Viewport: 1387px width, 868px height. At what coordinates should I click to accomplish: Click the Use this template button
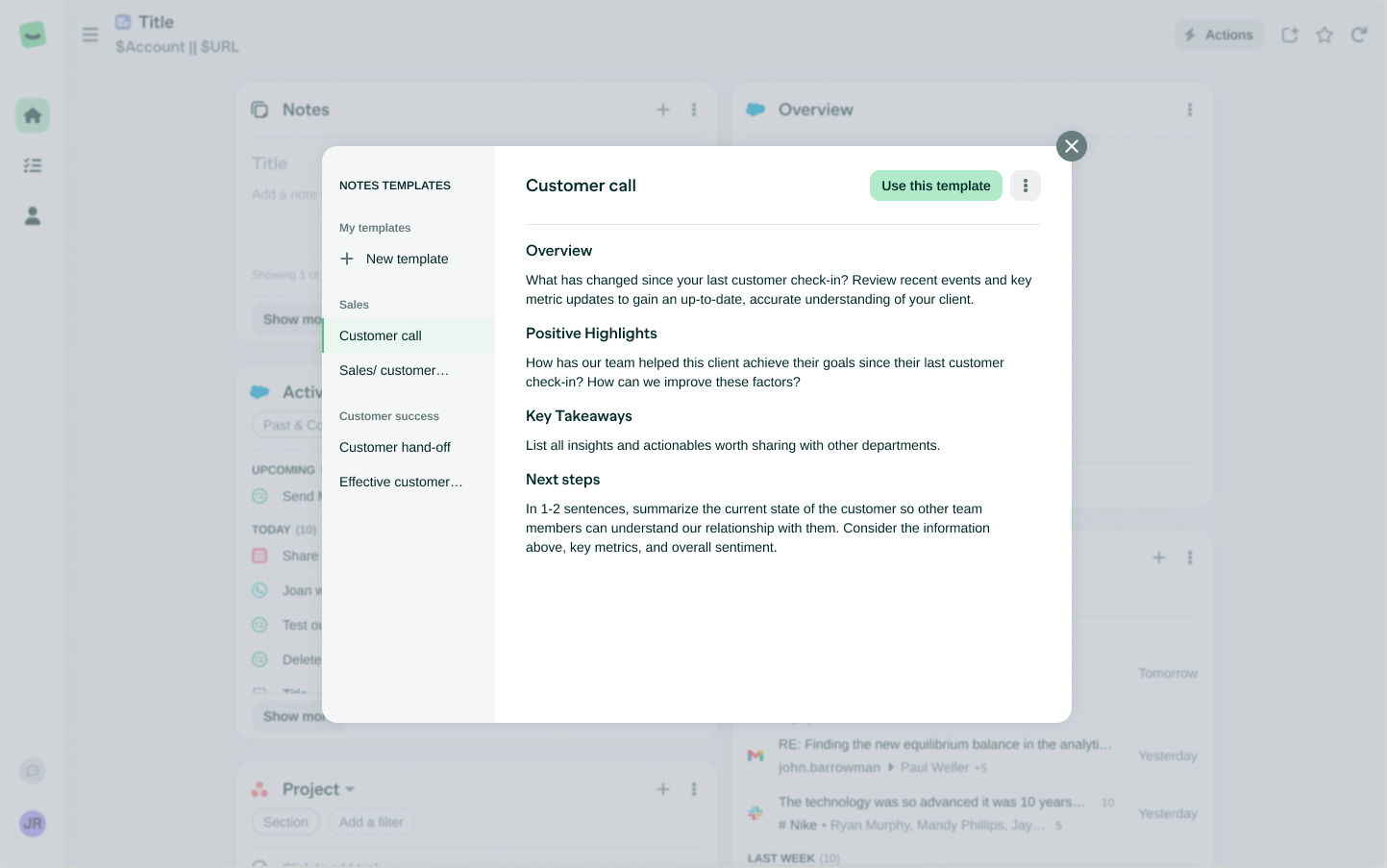[x=935, y=186]
